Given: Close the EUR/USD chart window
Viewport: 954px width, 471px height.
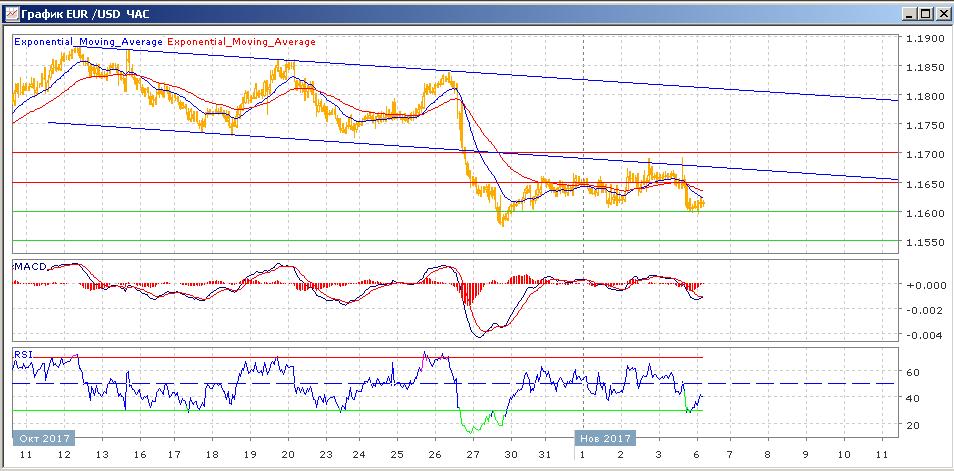Looking at the screenshot, I should click(941, 13).
